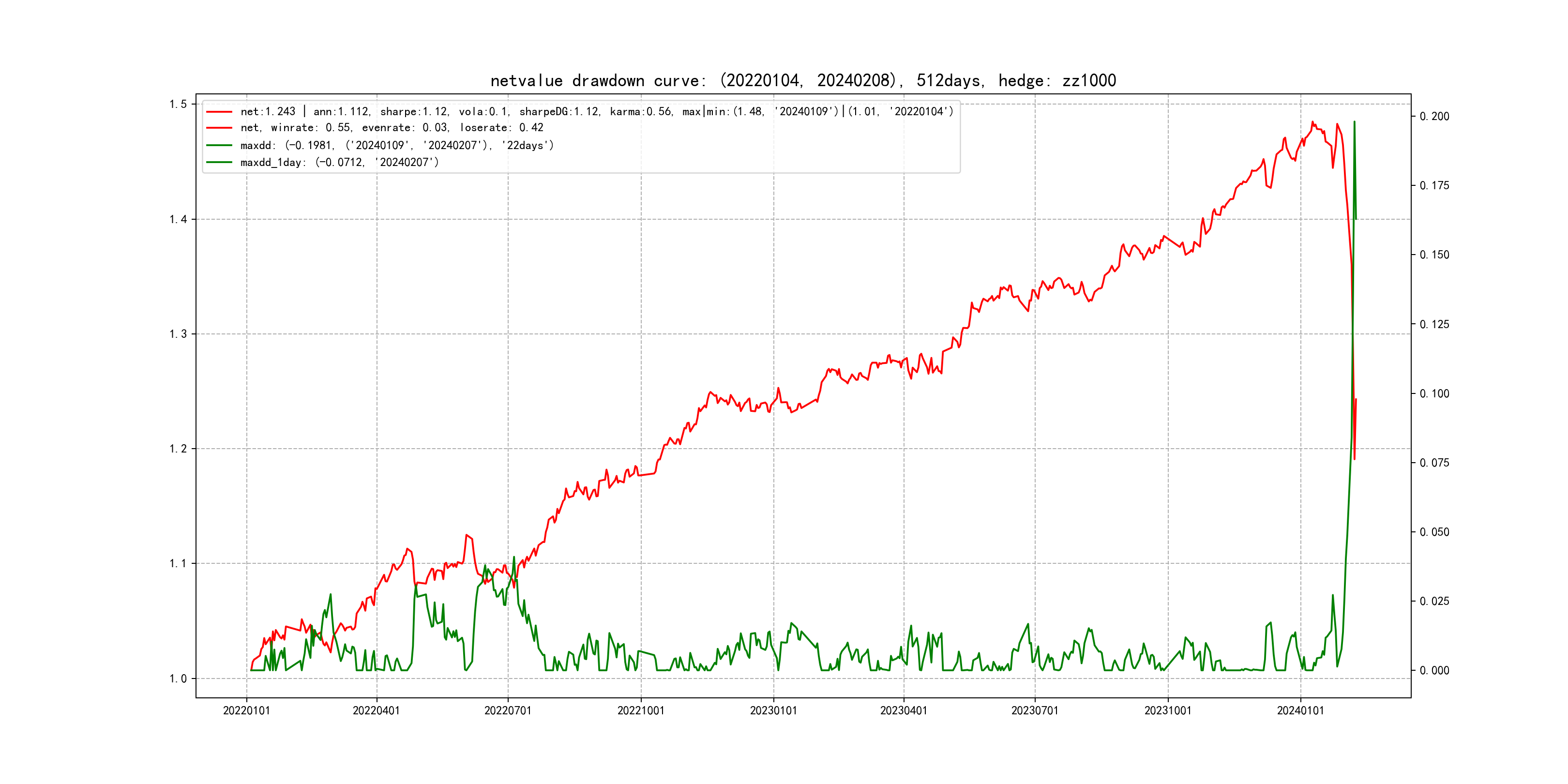Viewport: 1568px width, 784px height.
Task: Click the 20240101 x-axis date label
Action: pos(1300,710)
